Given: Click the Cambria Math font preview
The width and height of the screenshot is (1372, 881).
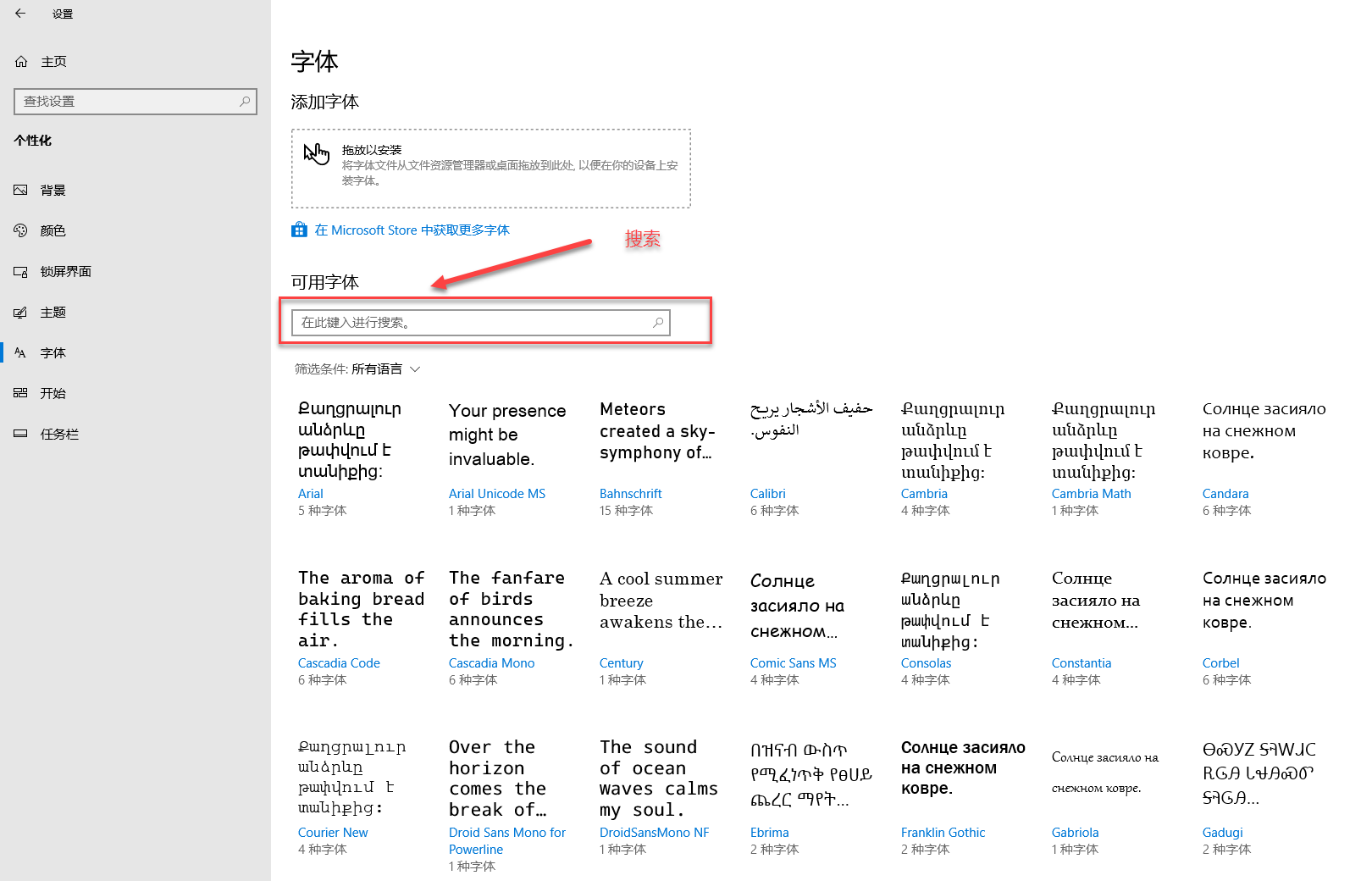Looking at the screenshot, I should [1104, 440].
